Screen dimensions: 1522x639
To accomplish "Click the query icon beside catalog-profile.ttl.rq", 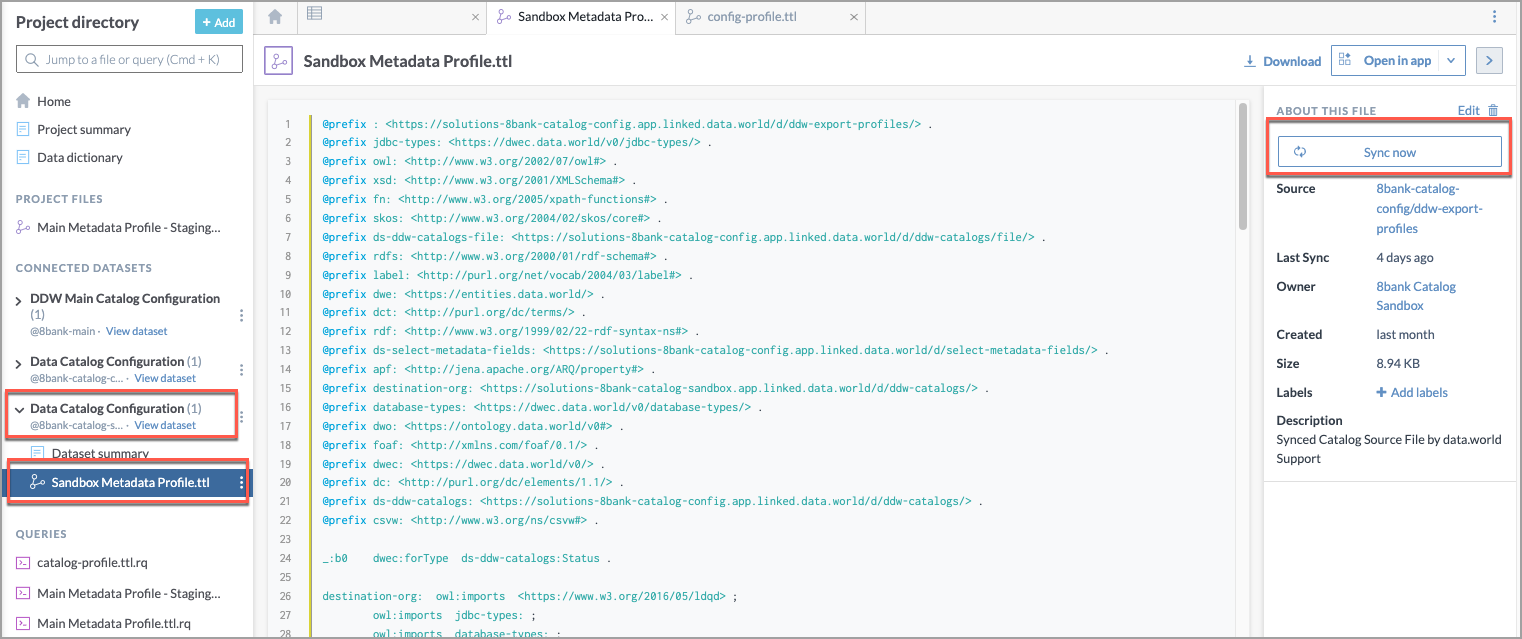I will point(22,562).
